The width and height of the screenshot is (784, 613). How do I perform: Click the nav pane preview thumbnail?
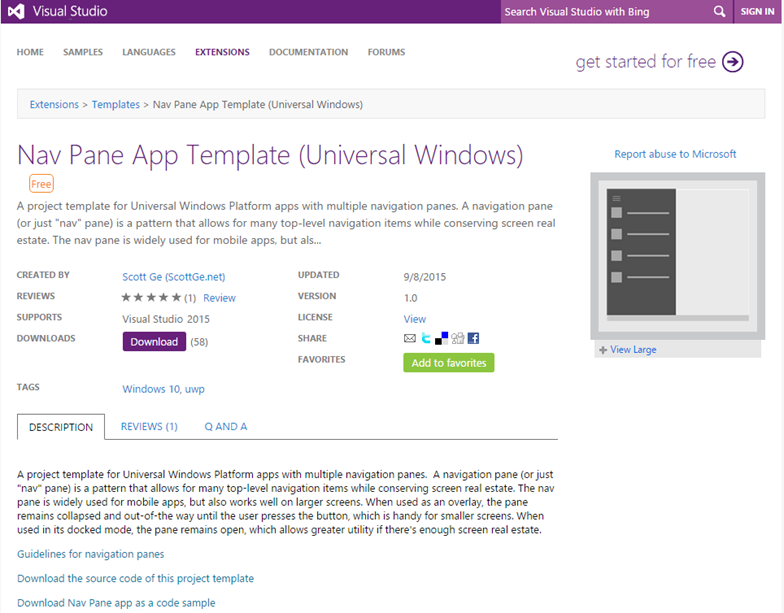[678, 256]
